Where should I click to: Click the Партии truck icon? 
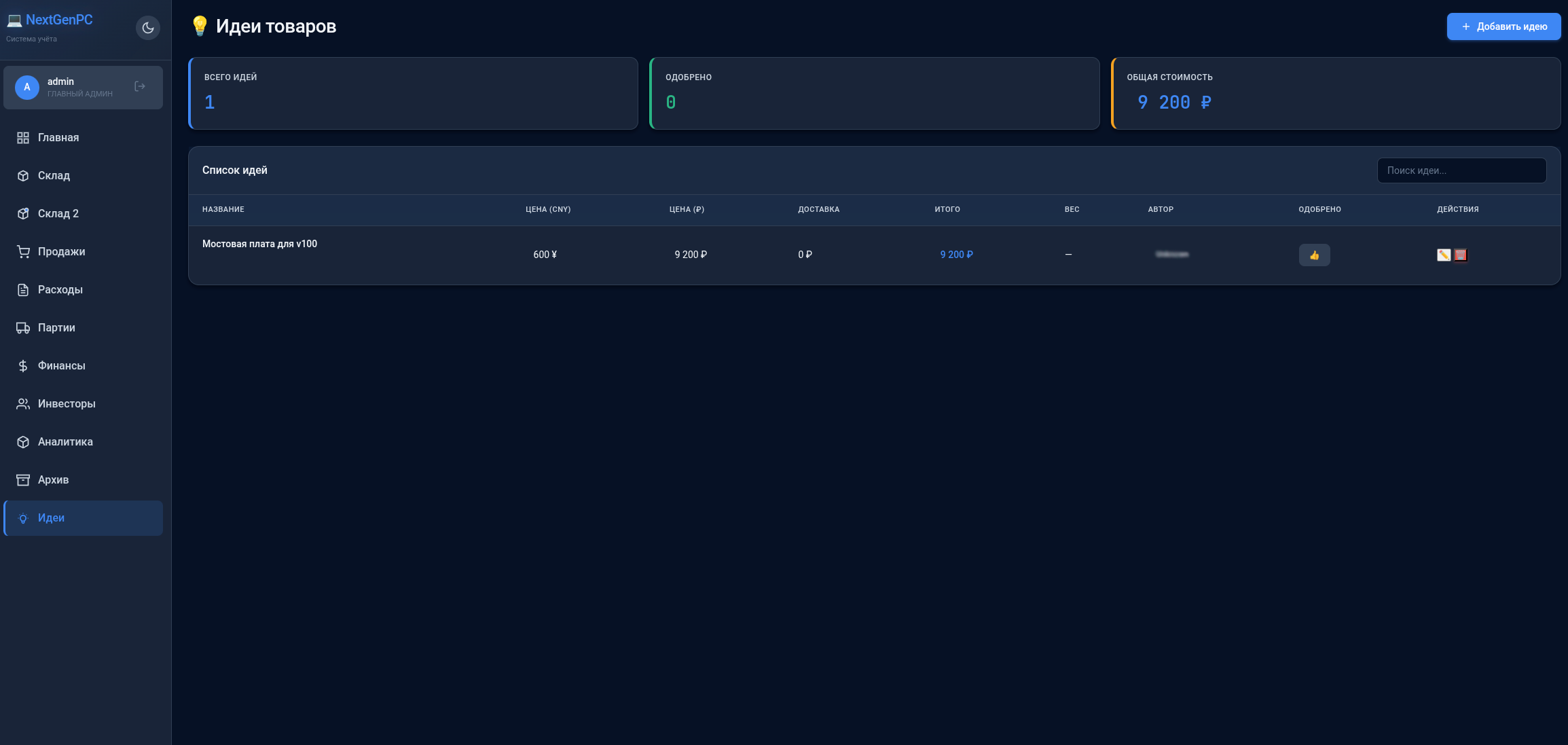[x=23, y=328]
